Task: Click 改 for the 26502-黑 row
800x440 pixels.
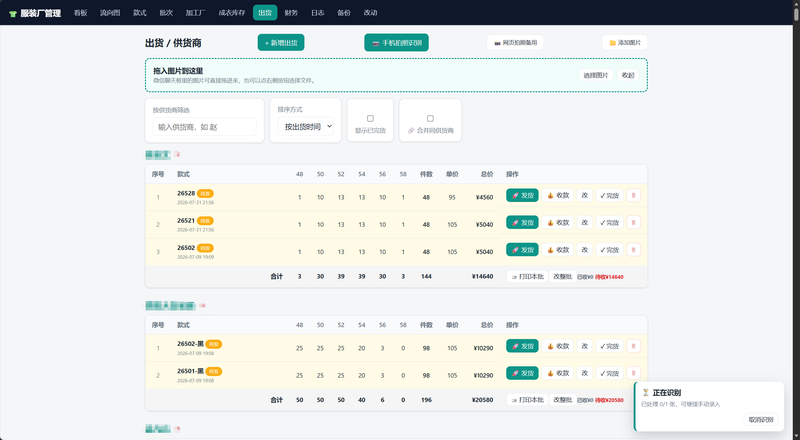Action: coord(585,346)
